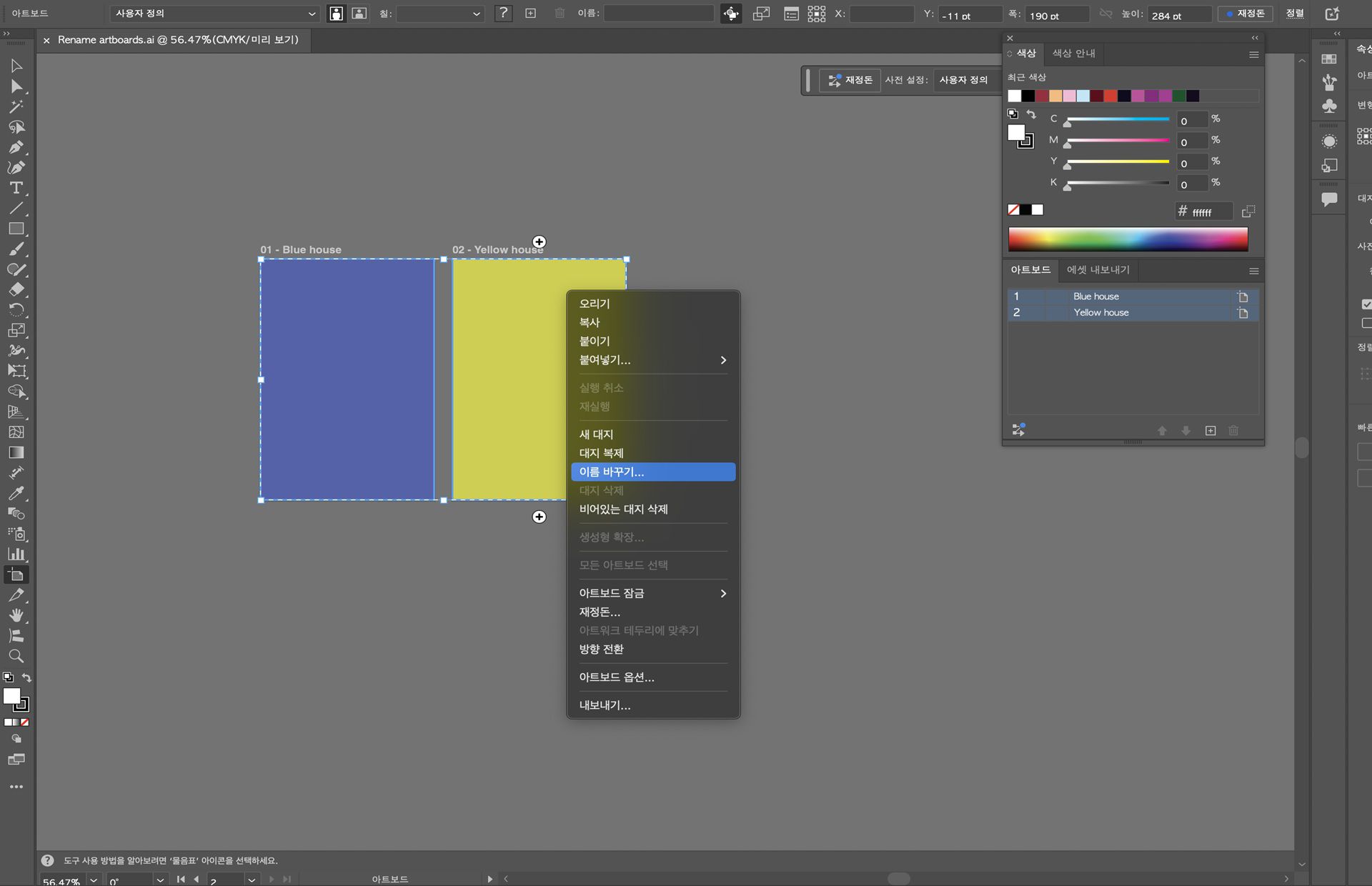Viewport: 1372px width, 886px height.
Task: Click the color spectrum bar
Action: pyautogui.click(x=1128, y=239)
